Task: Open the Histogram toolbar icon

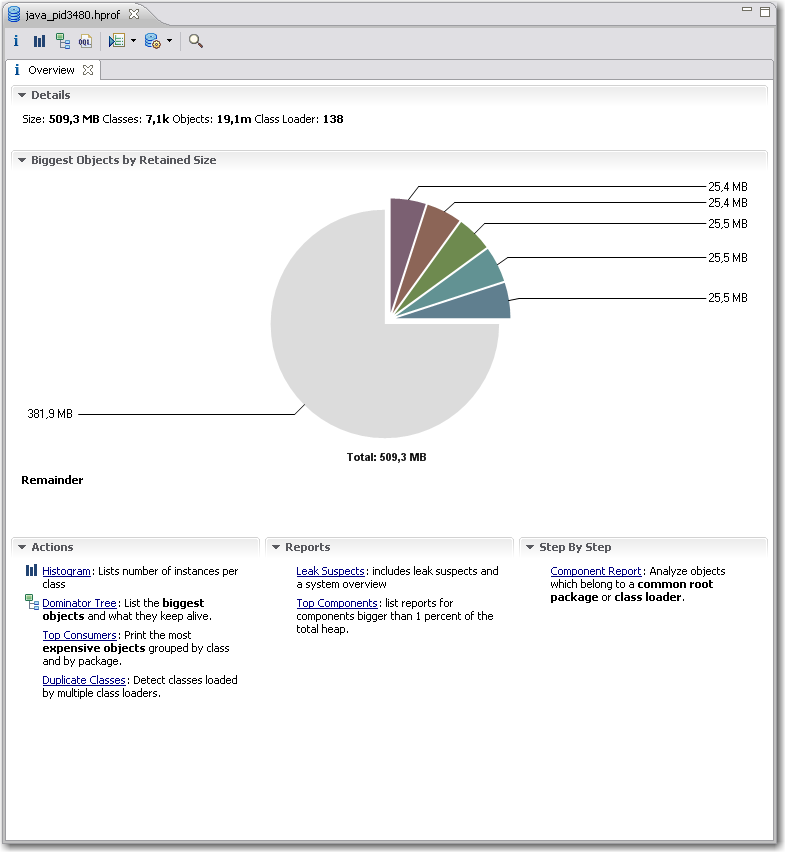Action: (39, 41)
